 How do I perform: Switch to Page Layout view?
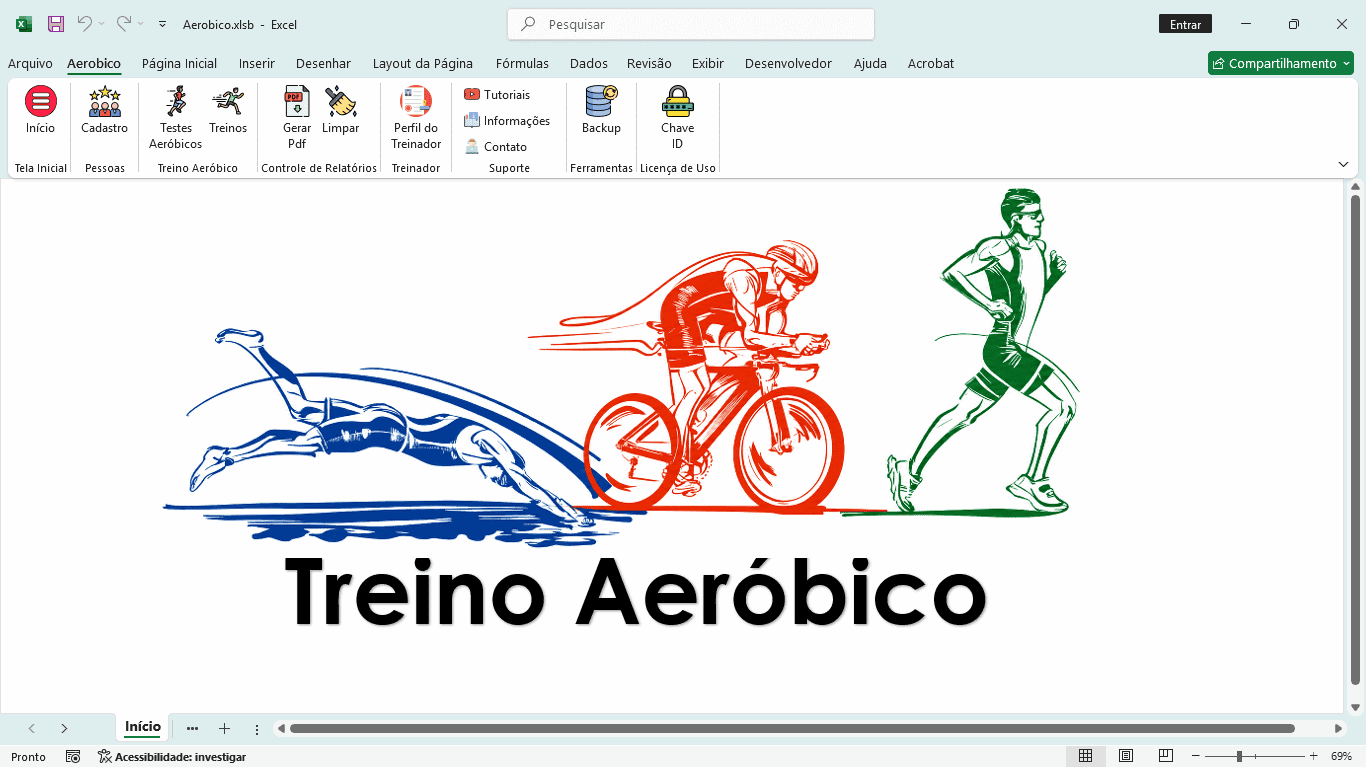[1126, 756]
